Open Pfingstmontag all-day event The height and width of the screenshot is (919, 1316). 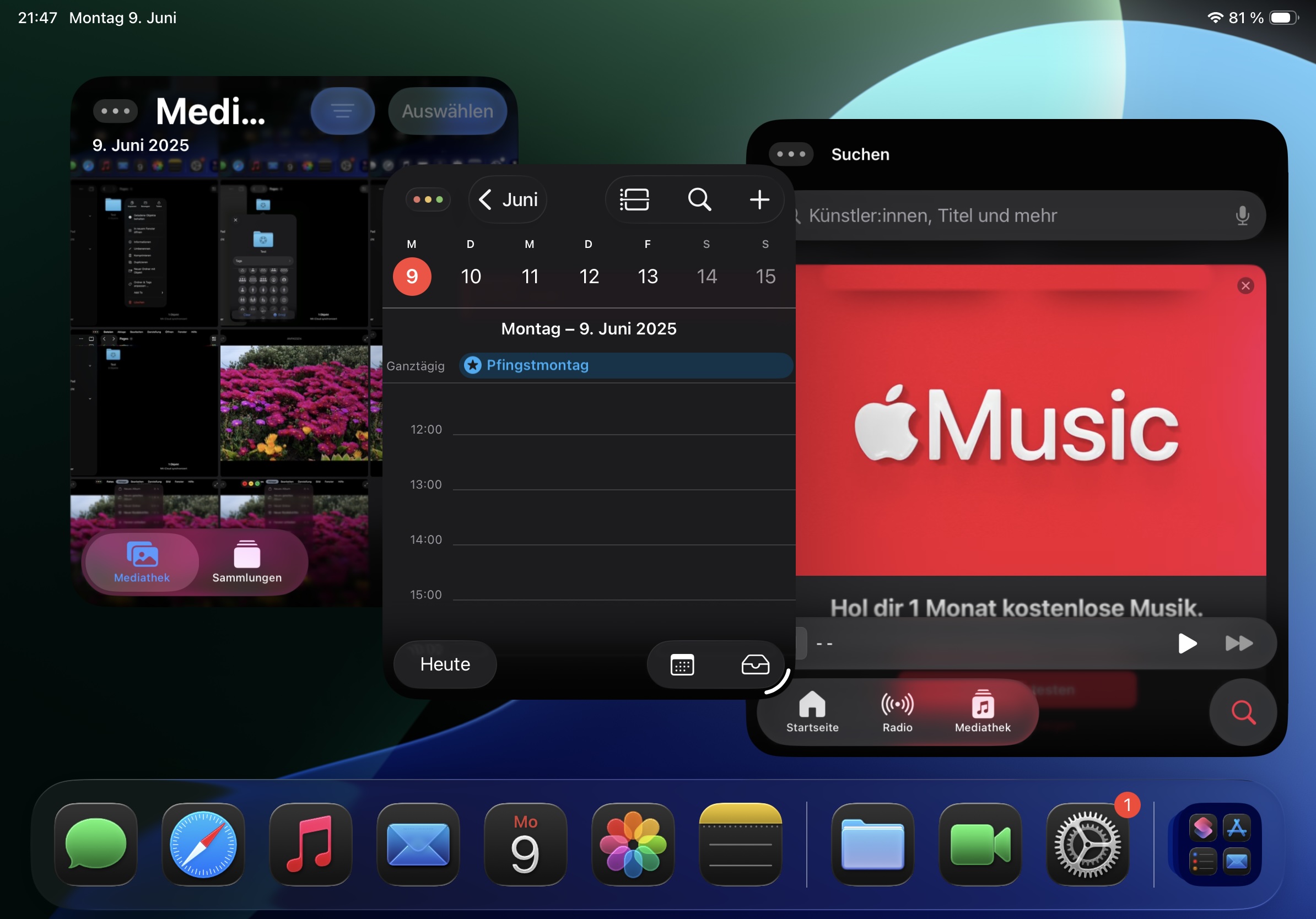(625, 365)
